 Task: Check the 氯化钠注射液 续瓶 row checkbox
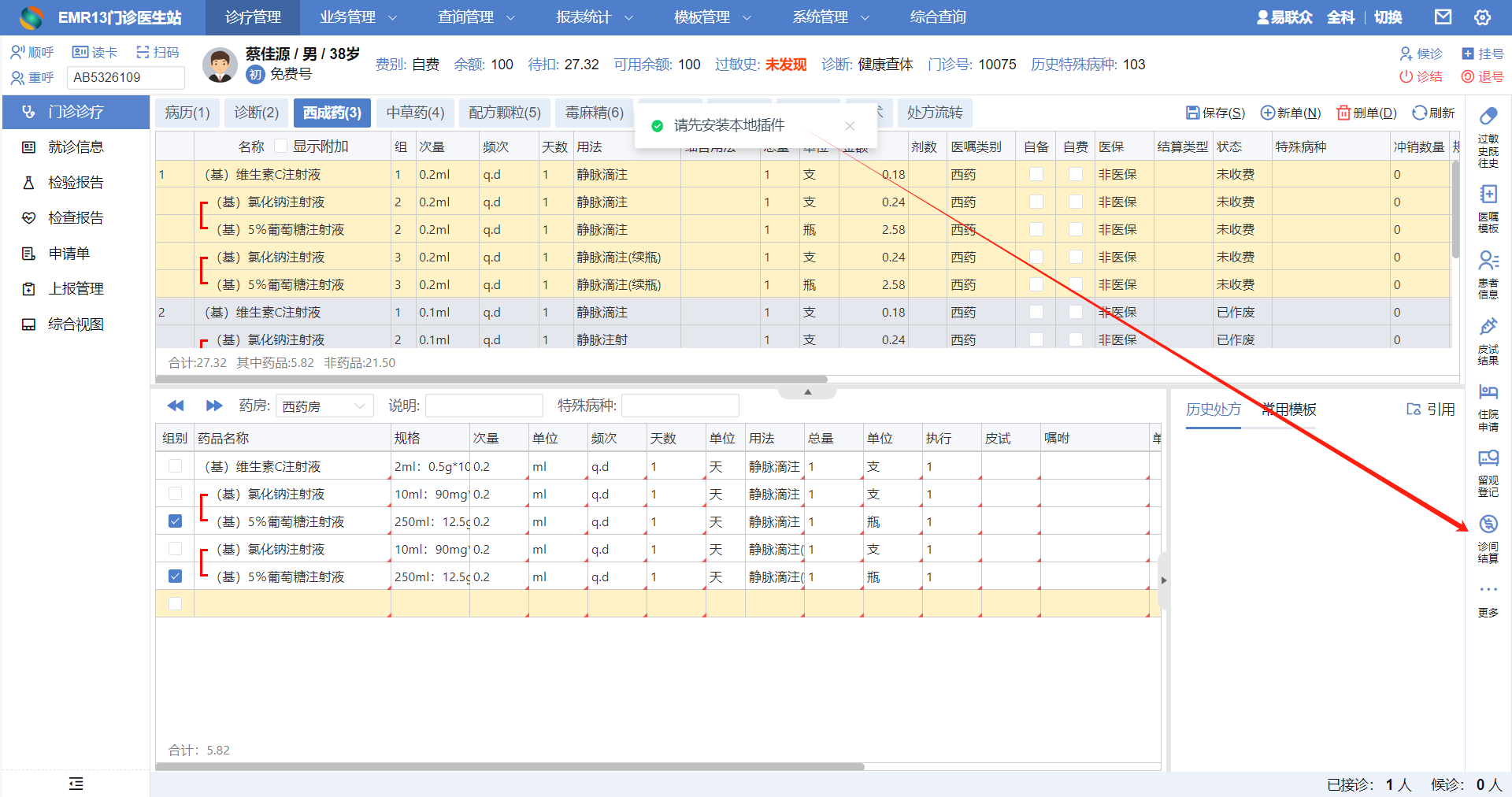[175, 549]
